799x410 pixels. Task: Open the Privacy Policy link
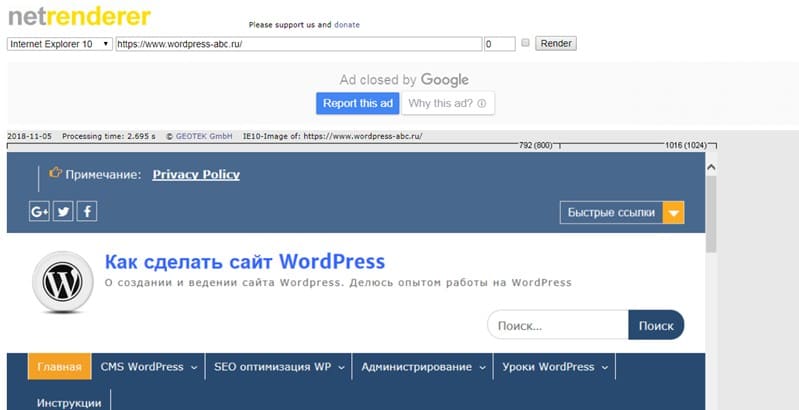coord(196,174)
